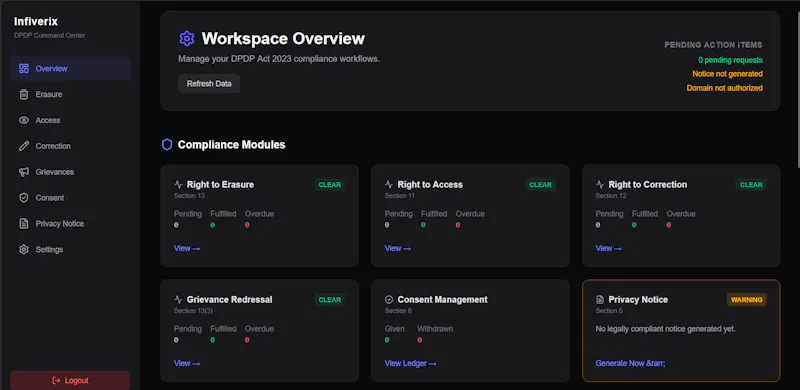This screenshot has width=800, height=390.
Task: Click the Fulfilled label on Right to Access
Action: pos(434,214)
